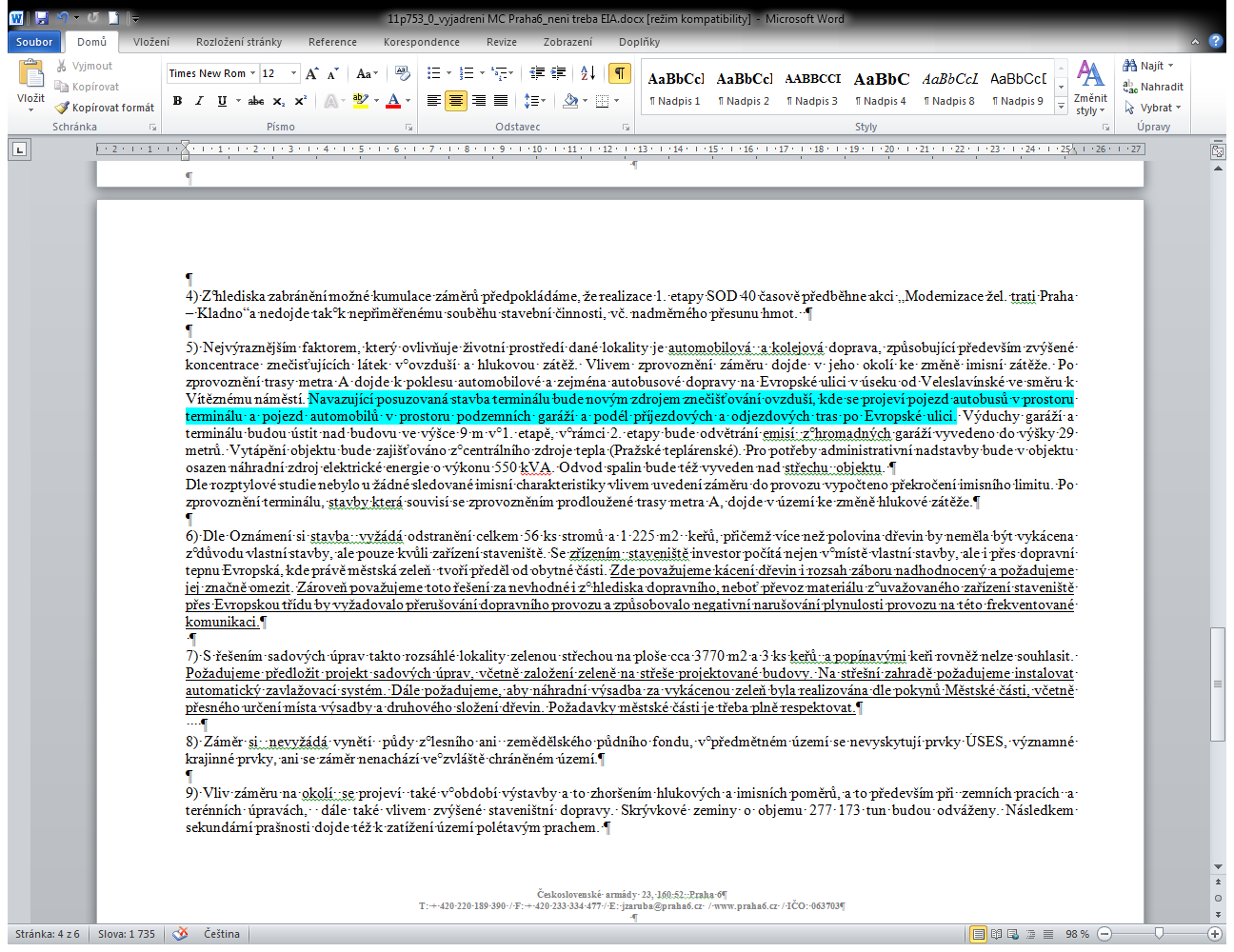The image size is (1234, 952).
Task: Toggle show paragraph marks pilcrow button
Action: [620, 73]
